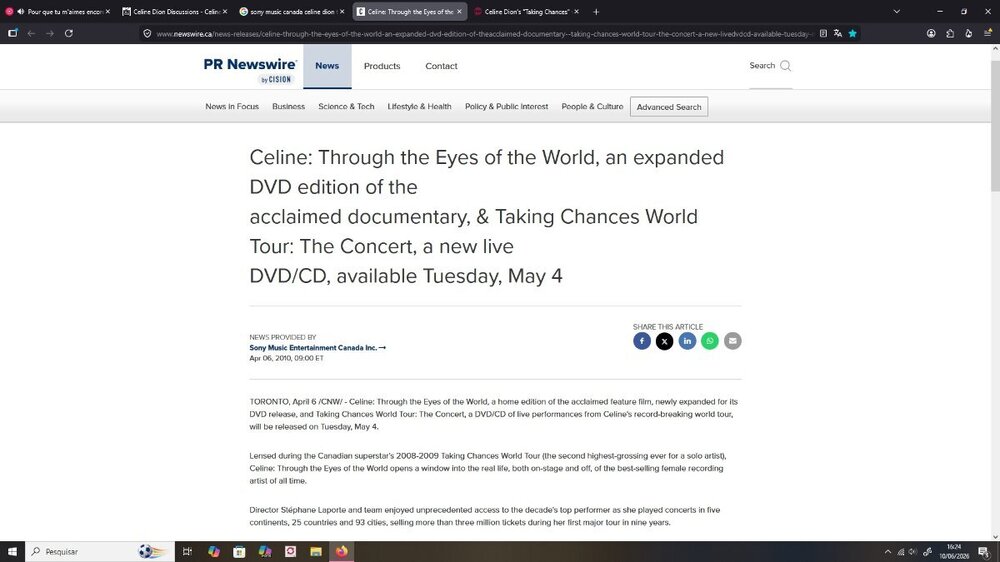Close the Celine Dion Discussions tab
This screenshot has height=562, width=1000.
[x=224, y=11]
